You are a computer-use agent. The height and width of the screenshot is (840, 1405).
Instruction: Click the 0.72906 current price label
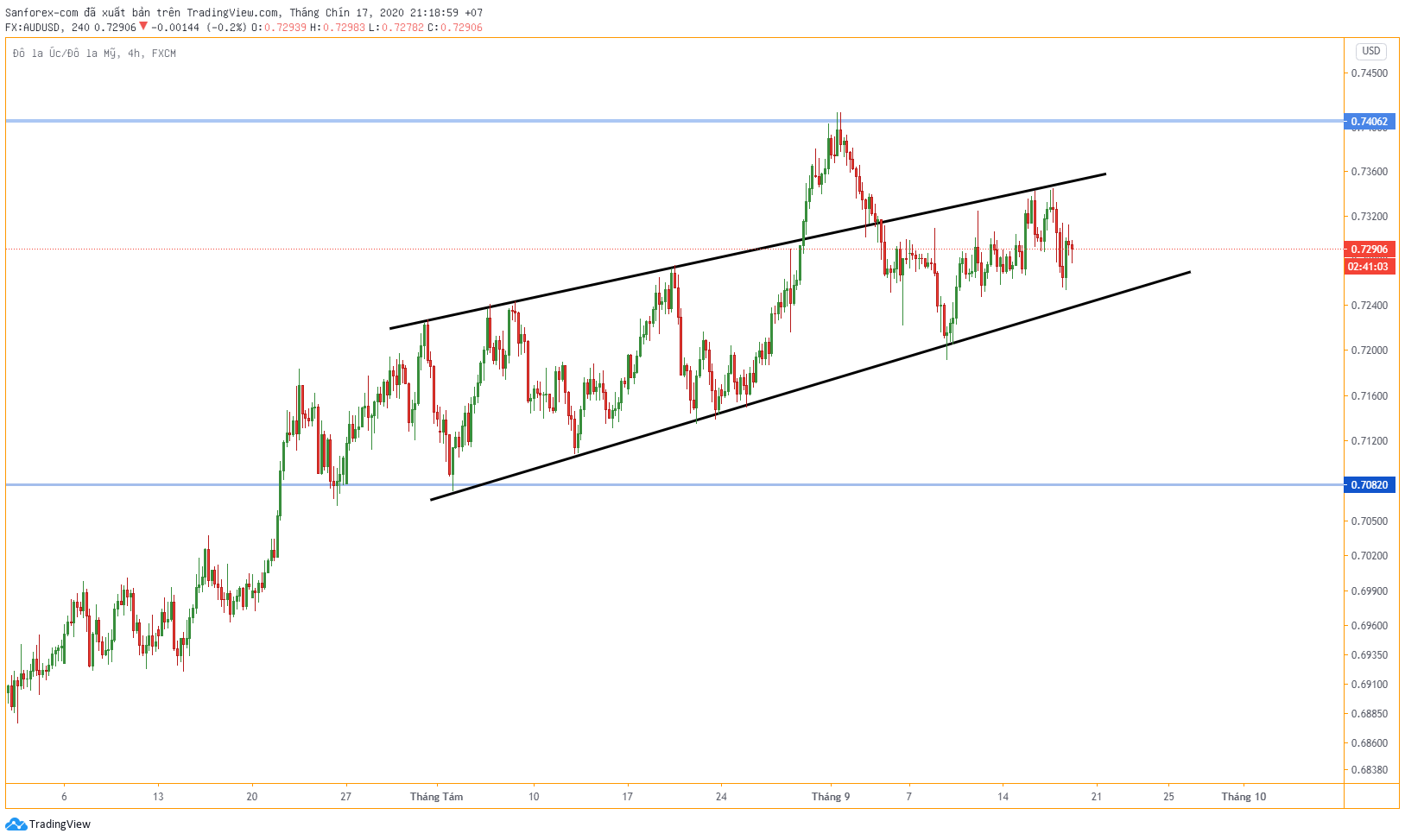point(1370,249)
